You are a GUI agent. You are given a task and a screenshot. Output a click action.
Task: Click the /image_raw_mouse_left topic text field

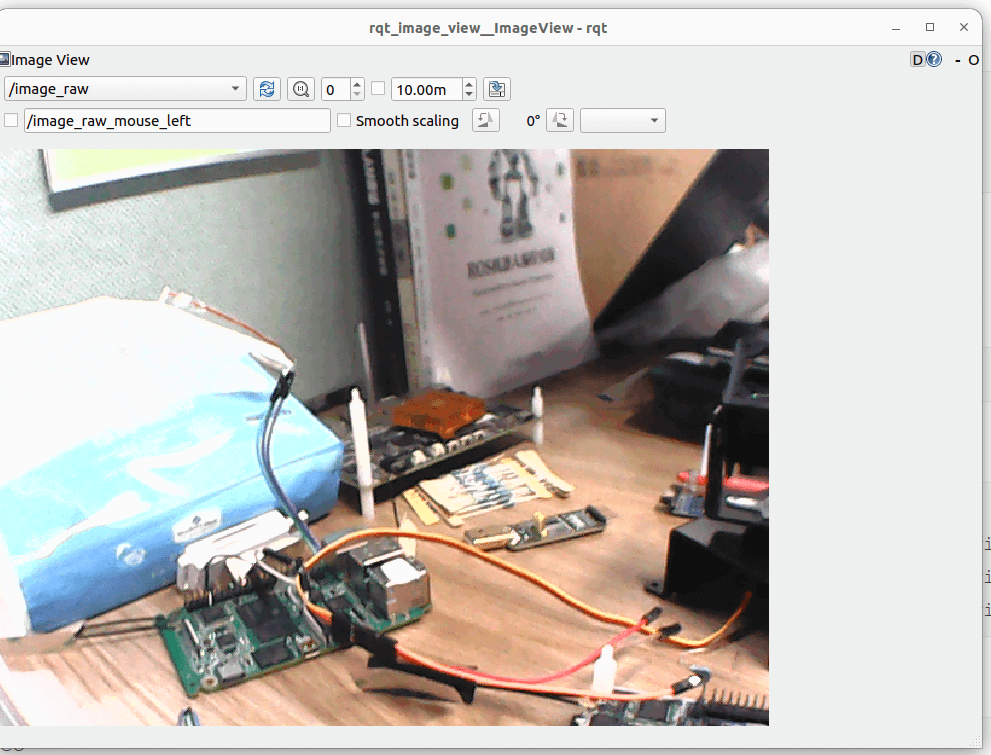pos(177,121)
